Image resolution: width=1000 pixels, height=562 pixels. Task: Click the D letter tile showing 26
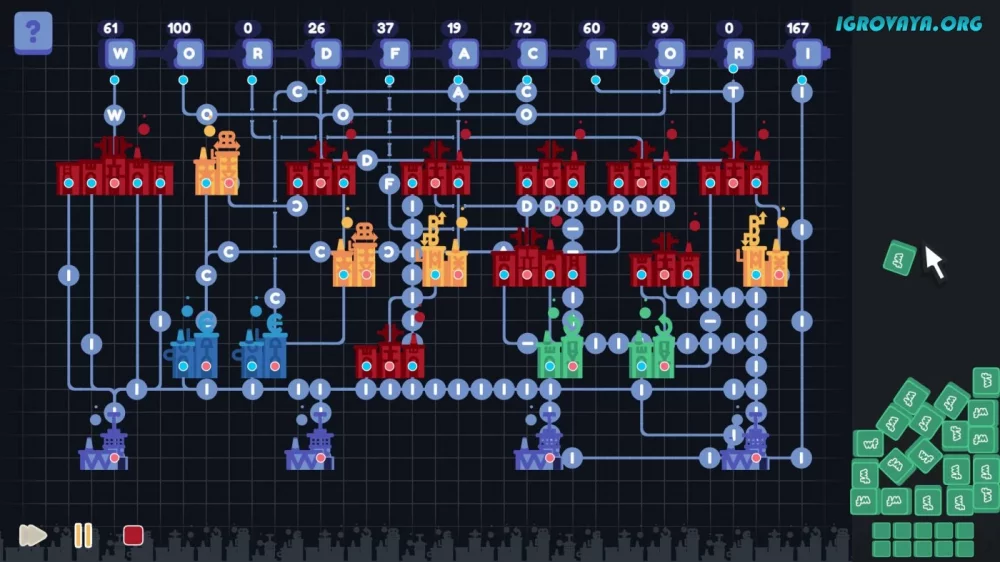[x=326, y=53]
